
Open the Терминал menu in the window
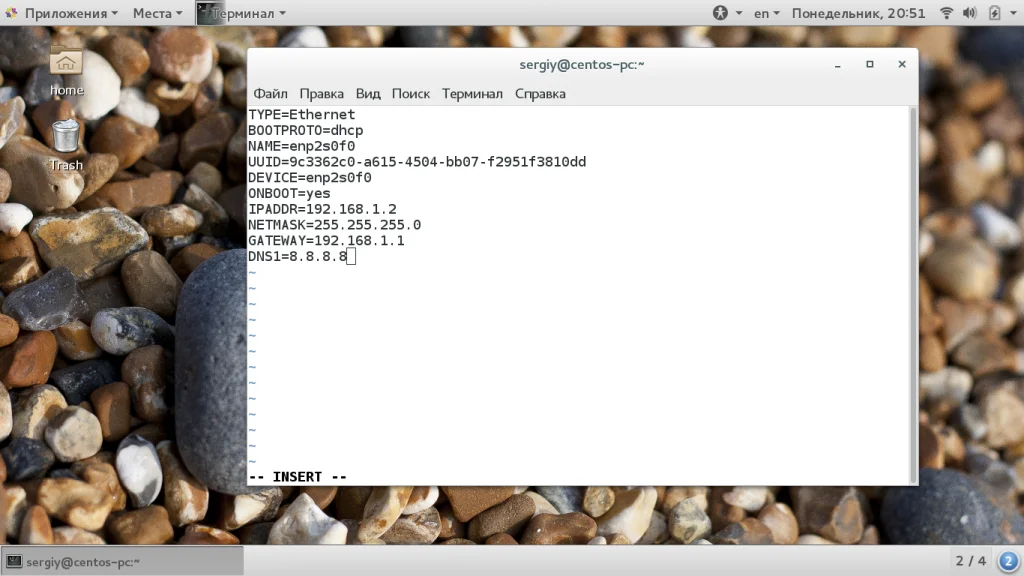point(472,94)
